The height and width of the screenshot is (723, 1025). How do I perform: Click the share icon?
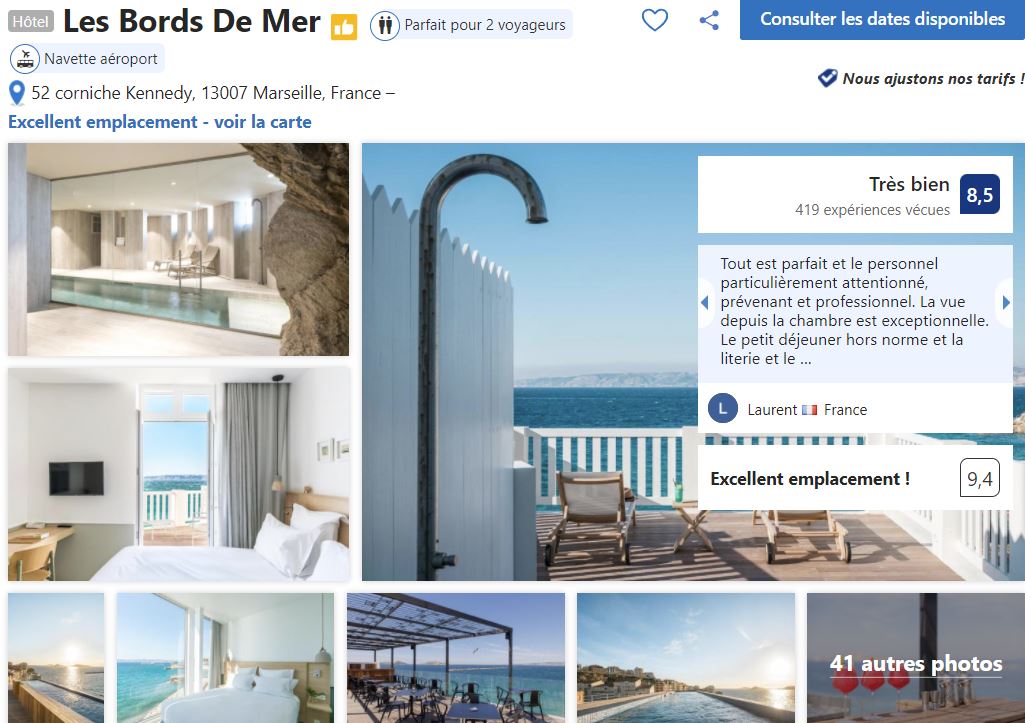[709, 20]
